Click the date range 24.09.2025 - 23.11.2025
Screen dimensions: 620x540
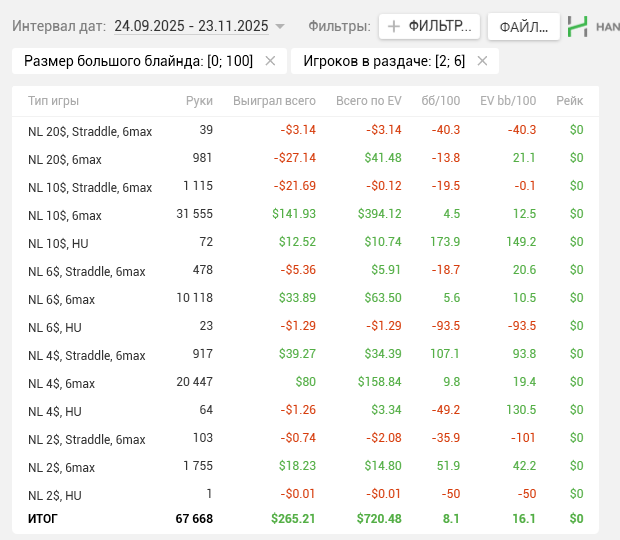pyautogui.click(x=191, y=26)
